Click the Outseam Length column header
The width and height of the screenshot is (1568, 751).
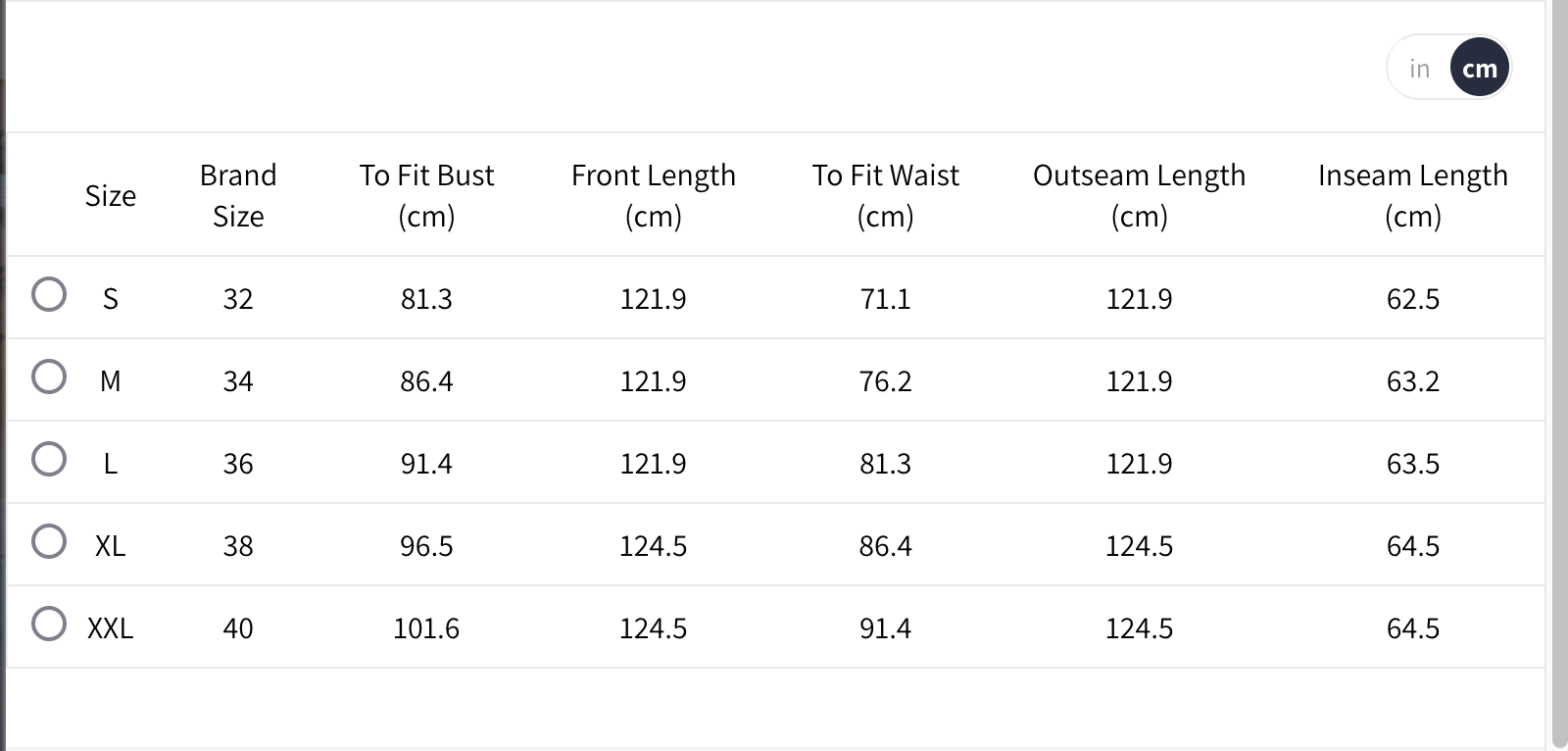pyautogui.click(x=1139, y=195)
